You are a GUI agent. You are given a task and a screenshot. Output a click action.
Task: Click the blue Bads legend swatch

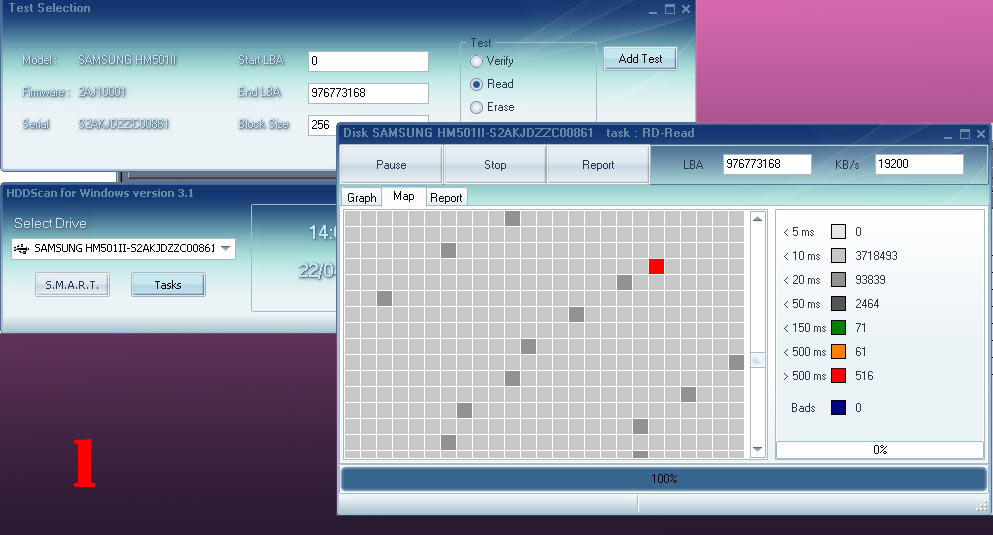pyautogui.click(x=839, y=408)
